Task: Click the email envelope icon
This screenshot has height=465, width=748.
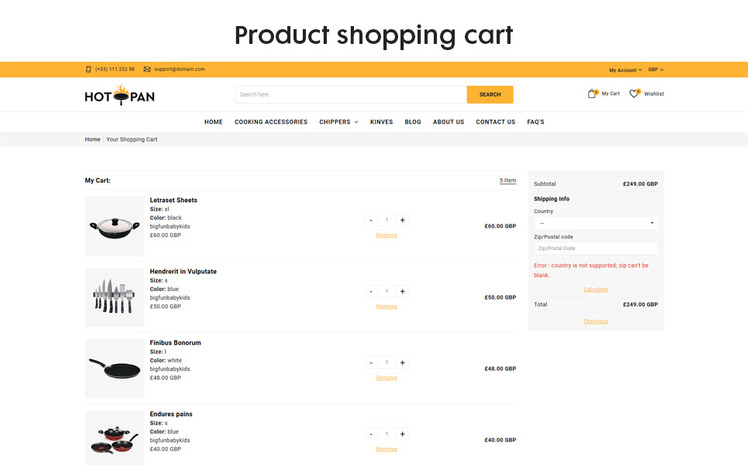Action: click(x=147, y=69)
